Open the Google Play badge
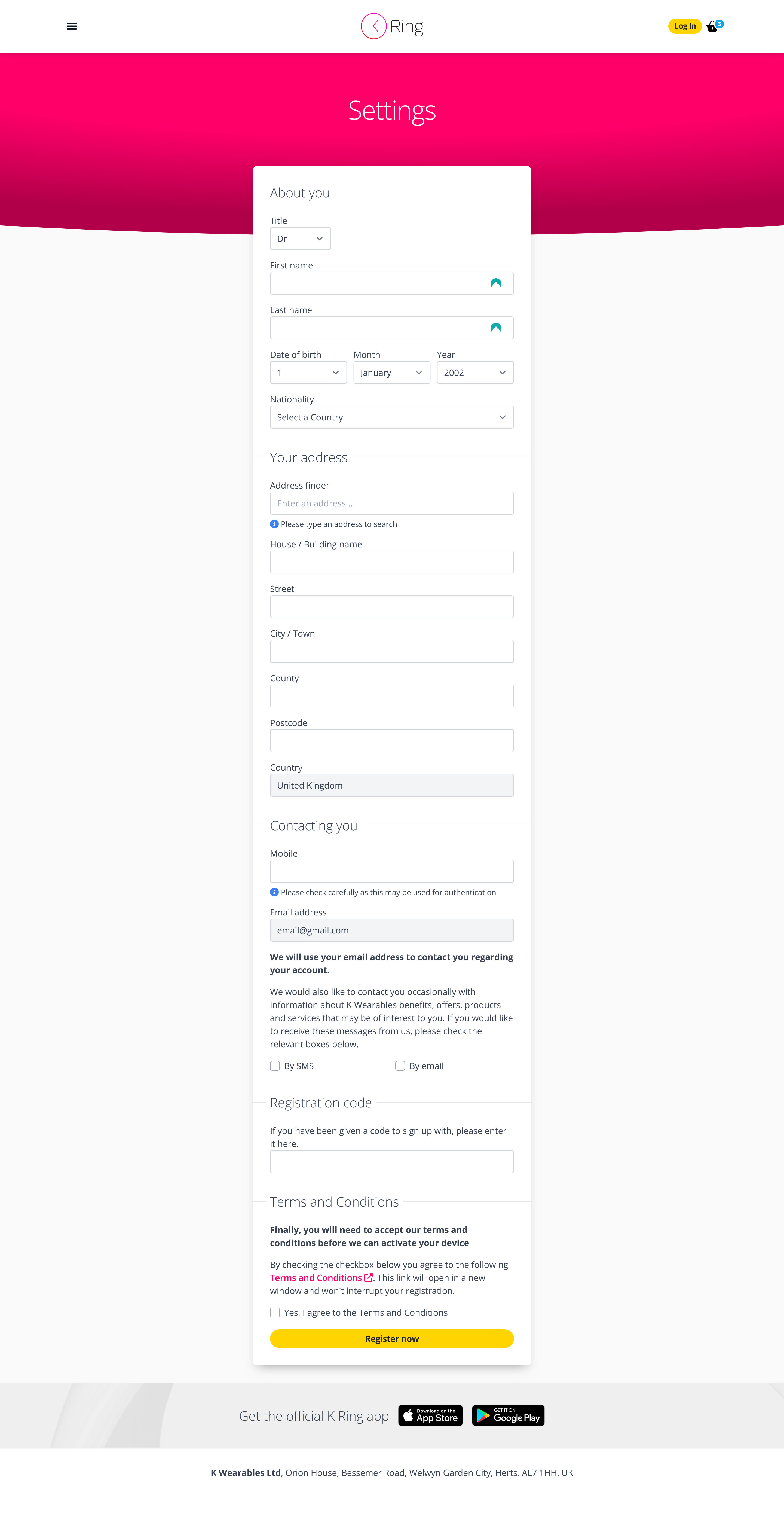Viewport: 784px width, 1514px height. click(x=508, y=1415)
